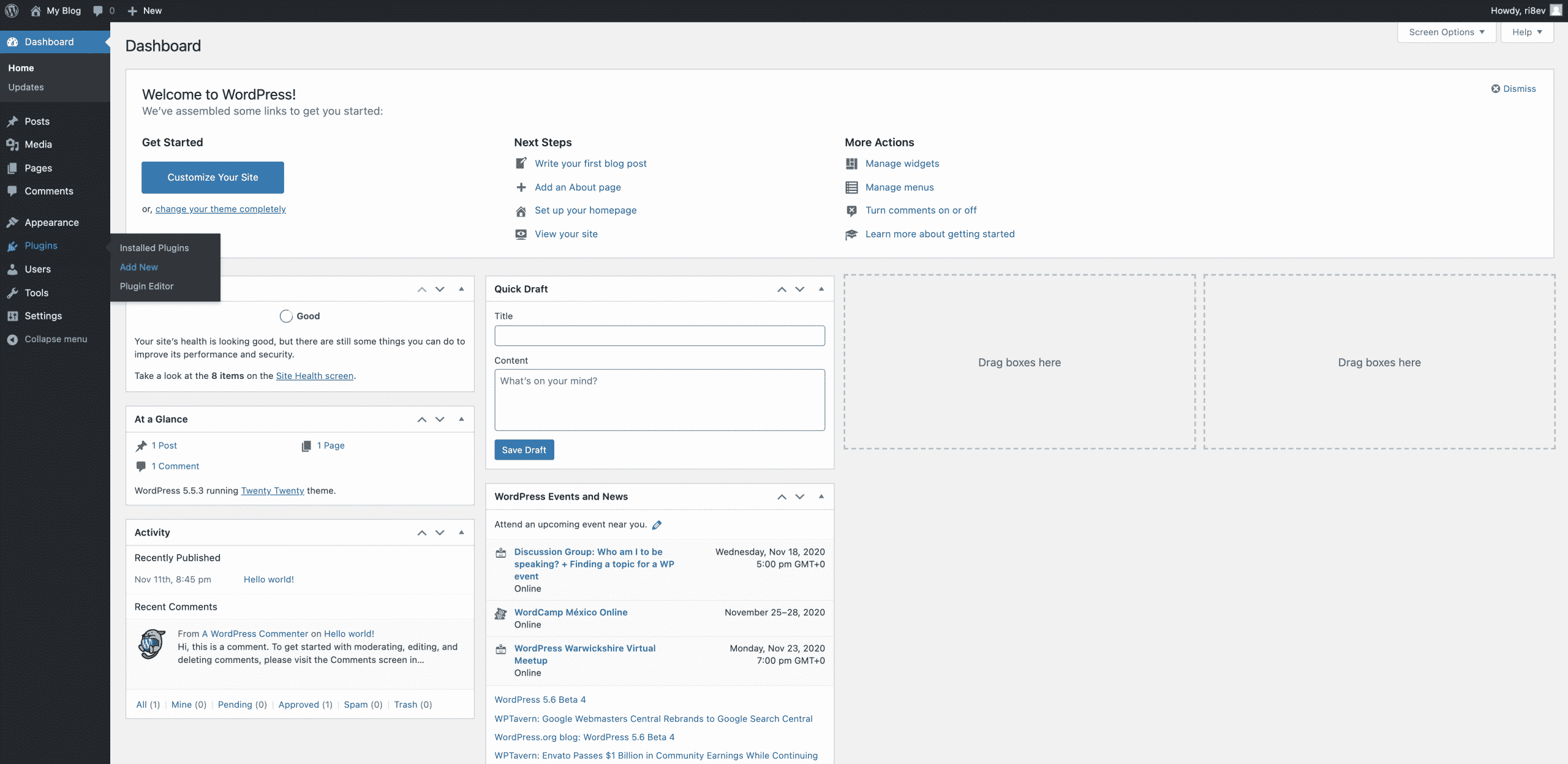
Task: Open the Screen Options dropdown
Action: coord(1447,32)
